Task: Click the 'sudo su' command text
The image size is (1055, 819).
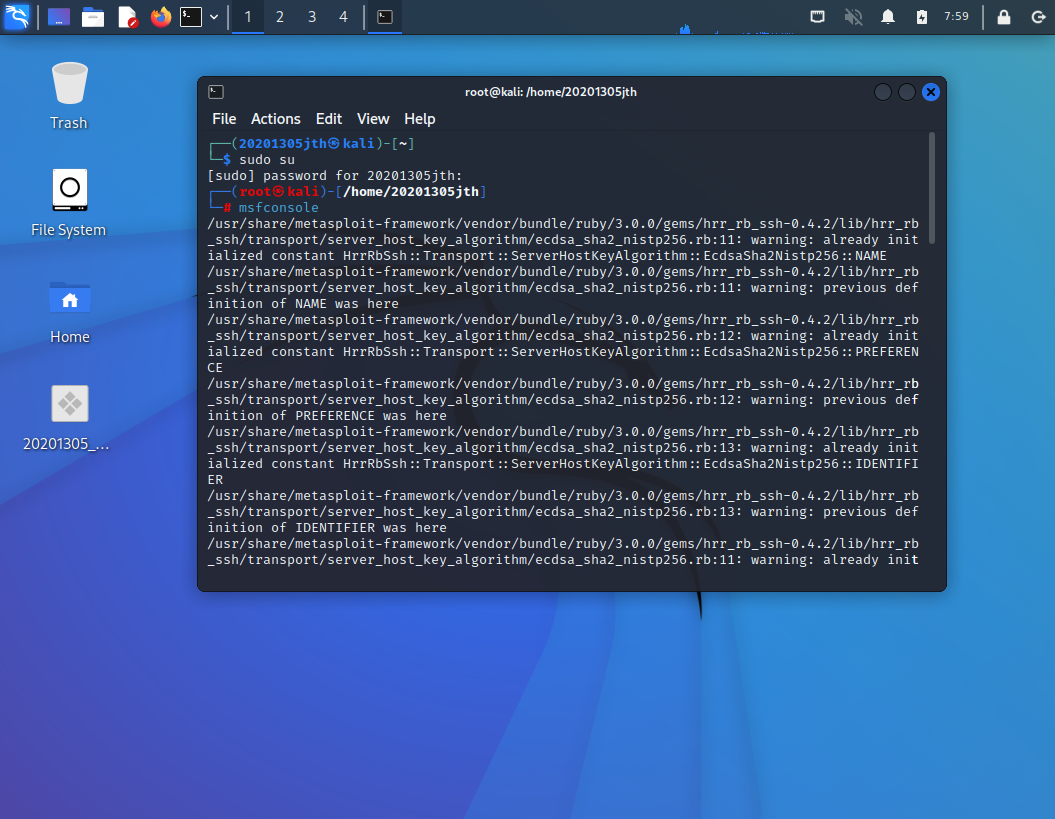Action: point(267,160)
